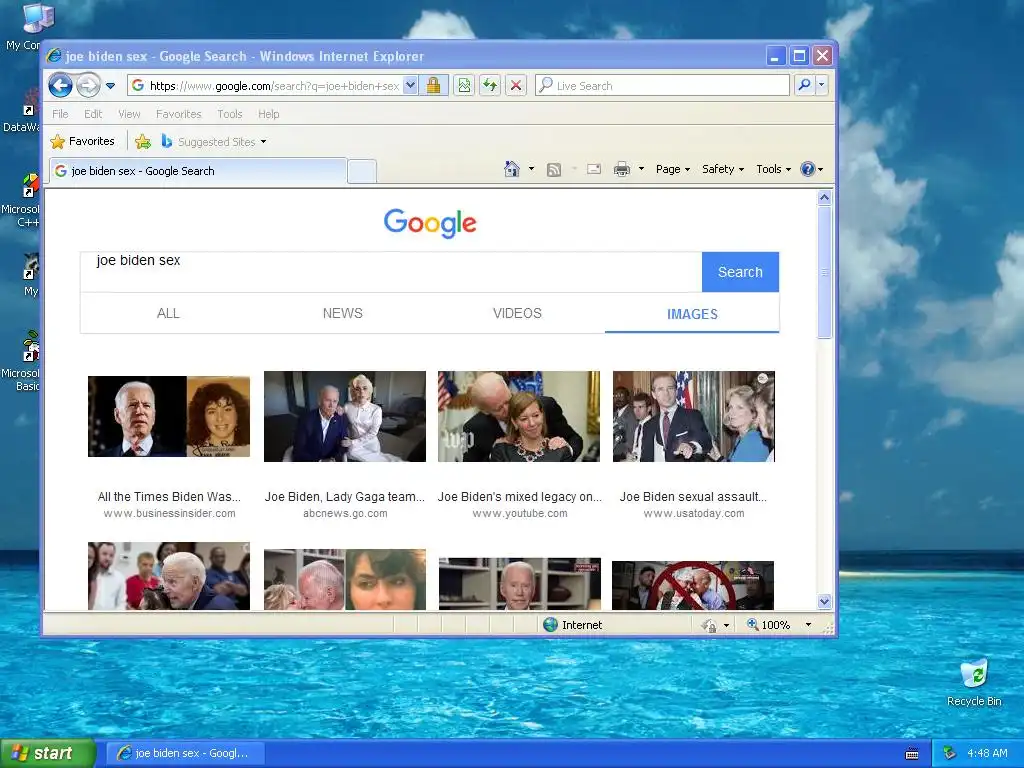
Task: Click the Home icon in command bar
Action: 511,169
